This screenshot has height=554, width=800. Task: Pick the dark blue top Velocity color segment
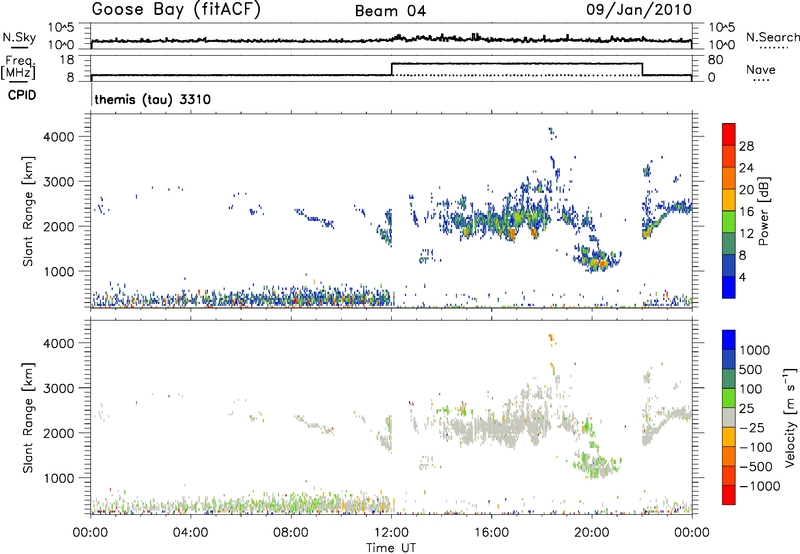coord(729,340)
